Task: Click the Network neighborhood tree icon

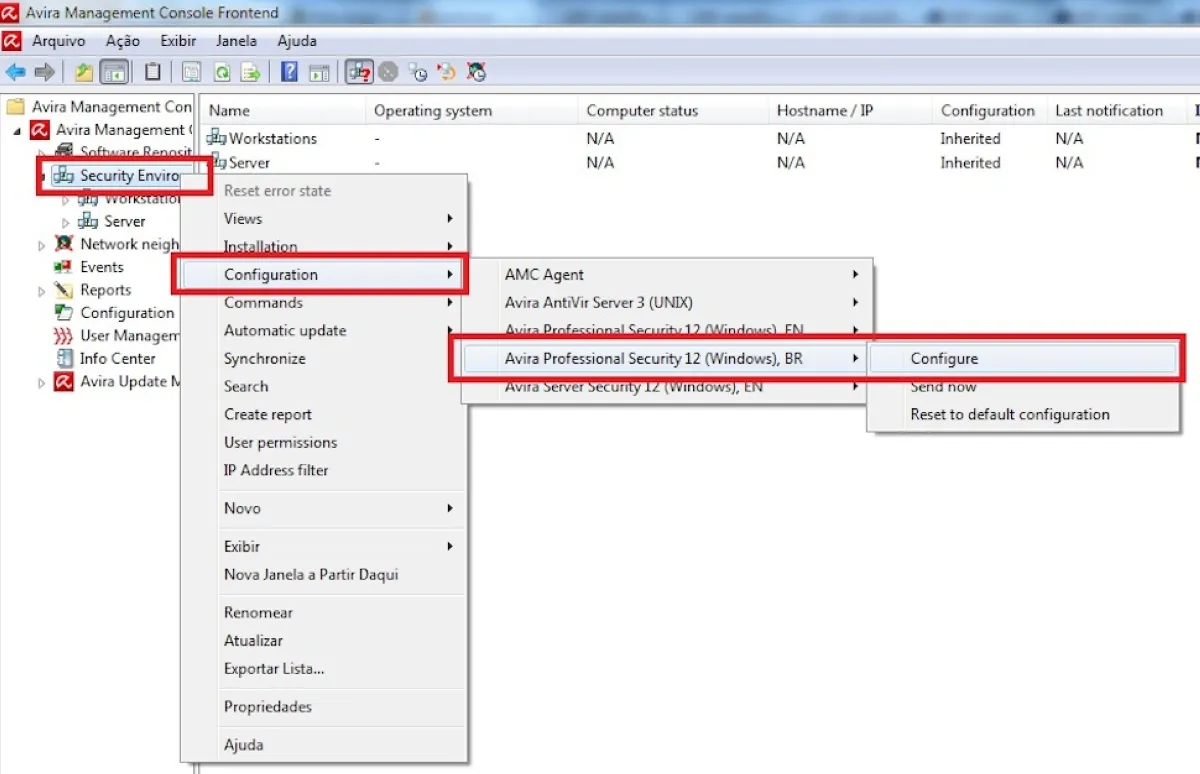Action: click(64, 244)
